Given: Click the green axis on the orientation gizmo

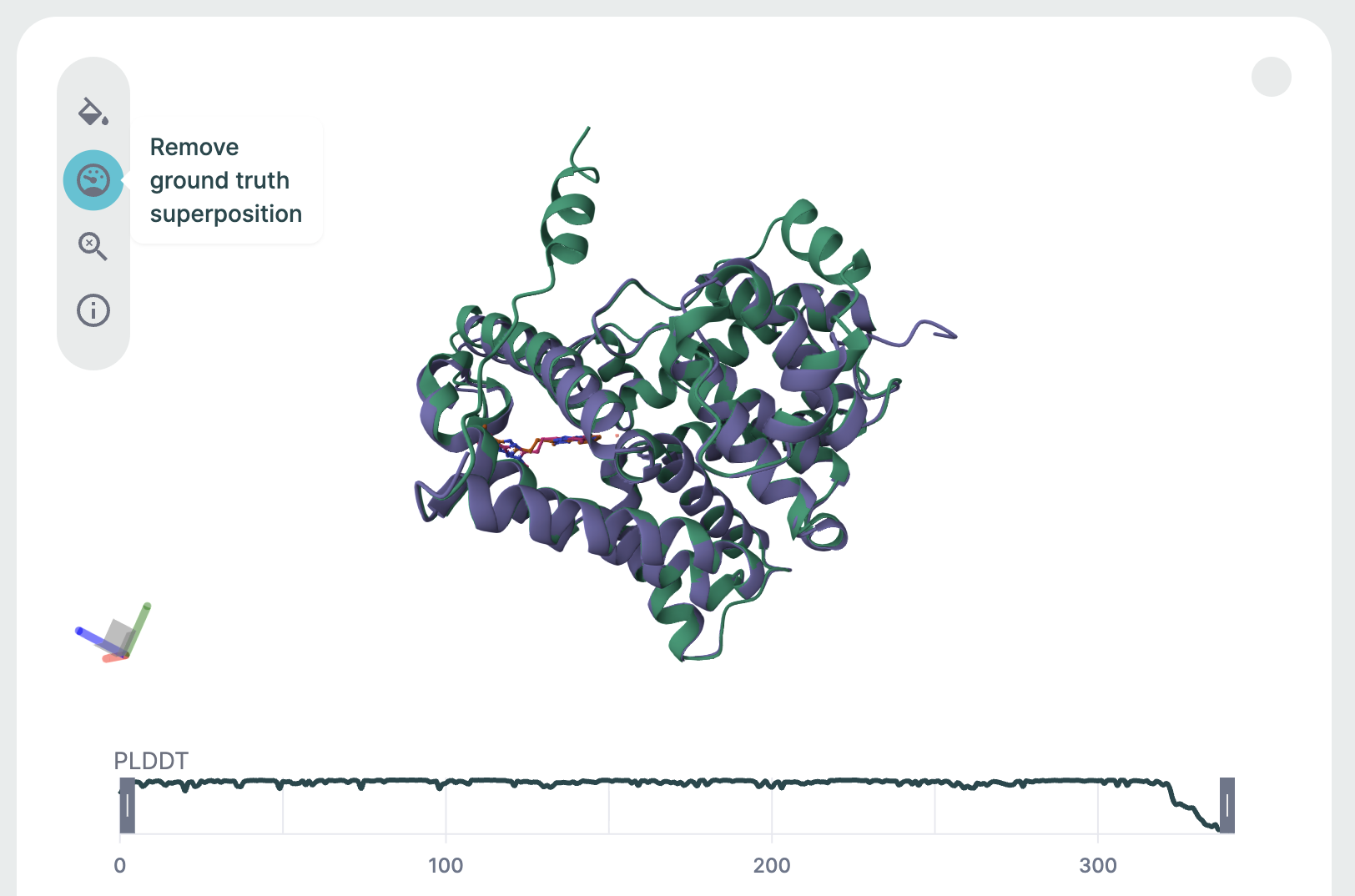Looking at the screenshot, I should (x=142, y=620).
